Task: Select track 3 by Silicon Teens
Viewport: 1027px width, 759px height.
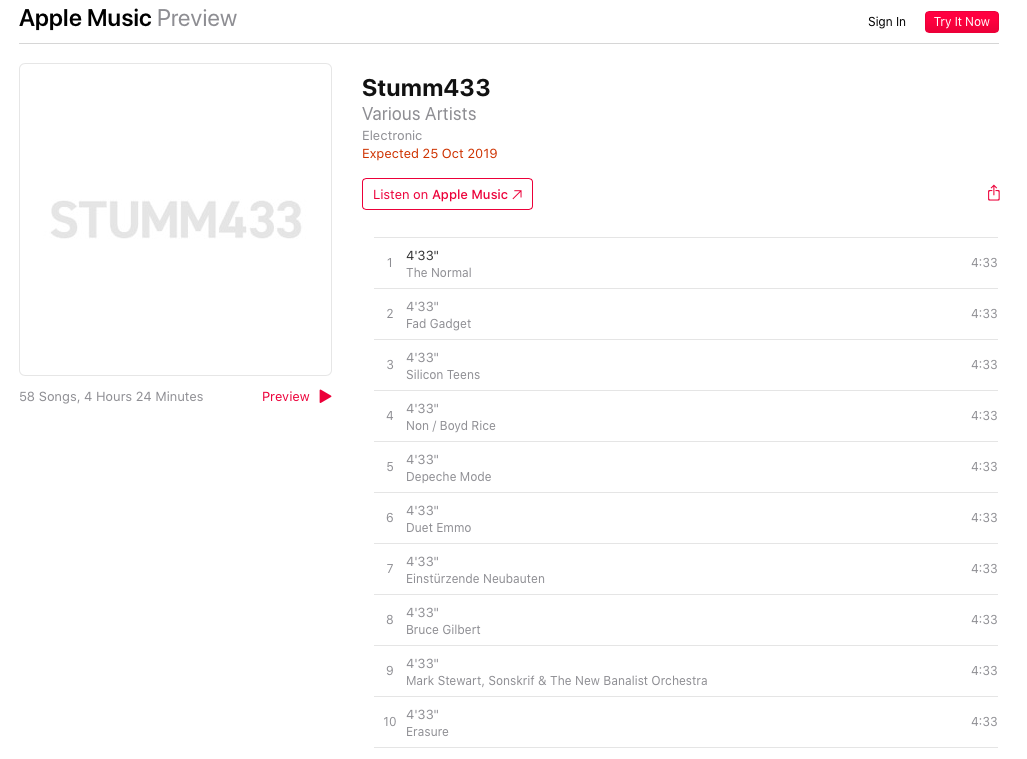Action: 686,365
